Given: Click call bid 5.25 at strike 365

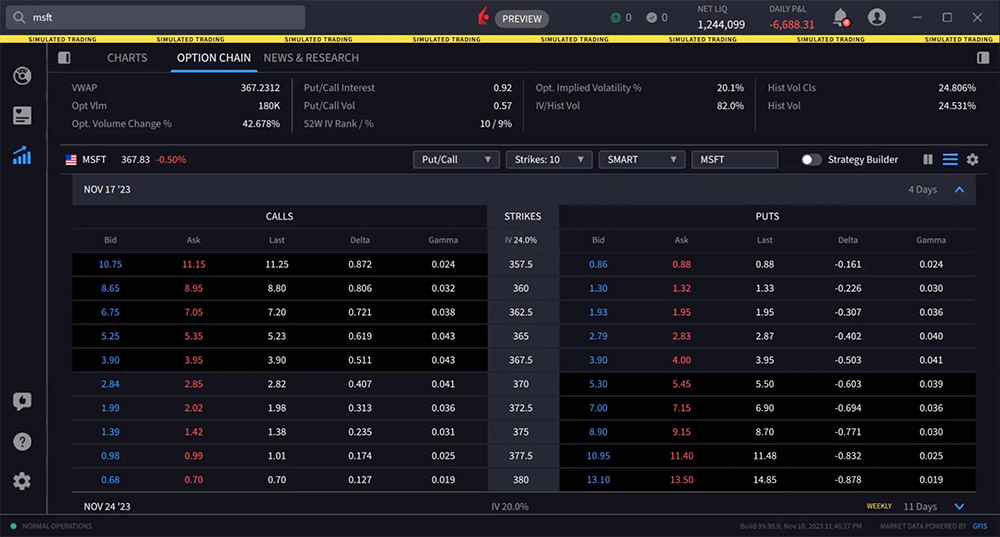Looking at the screenshot, I should point(110,336).
